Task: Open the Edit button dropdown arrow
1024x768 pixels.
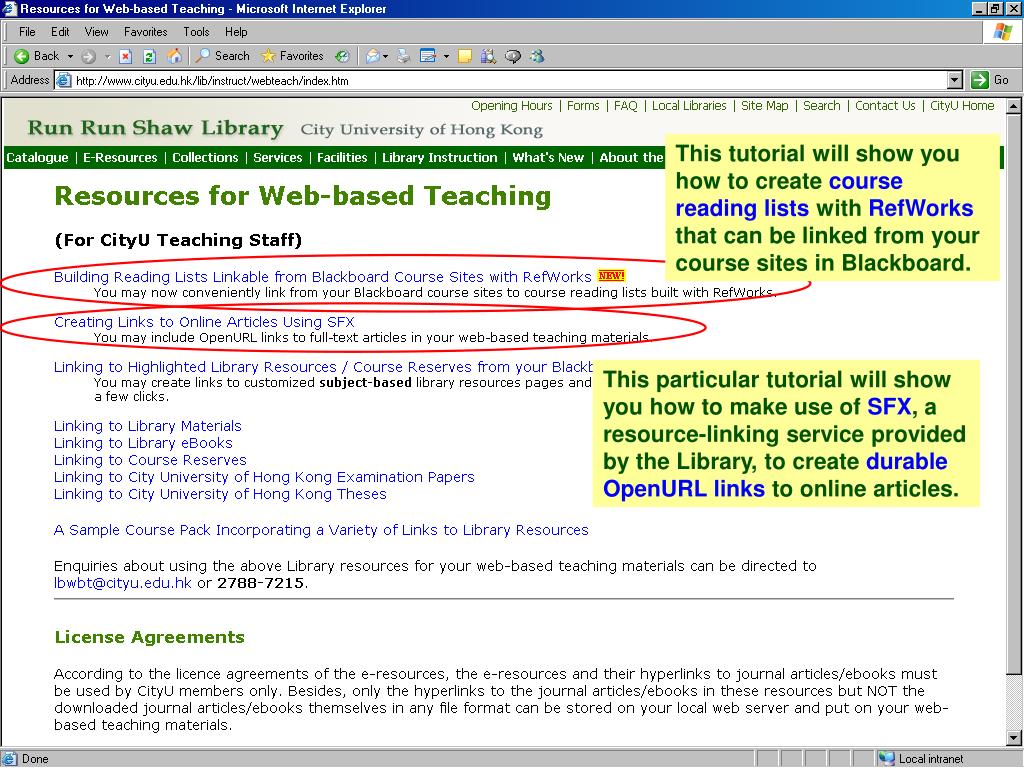Action: [446, 57]
